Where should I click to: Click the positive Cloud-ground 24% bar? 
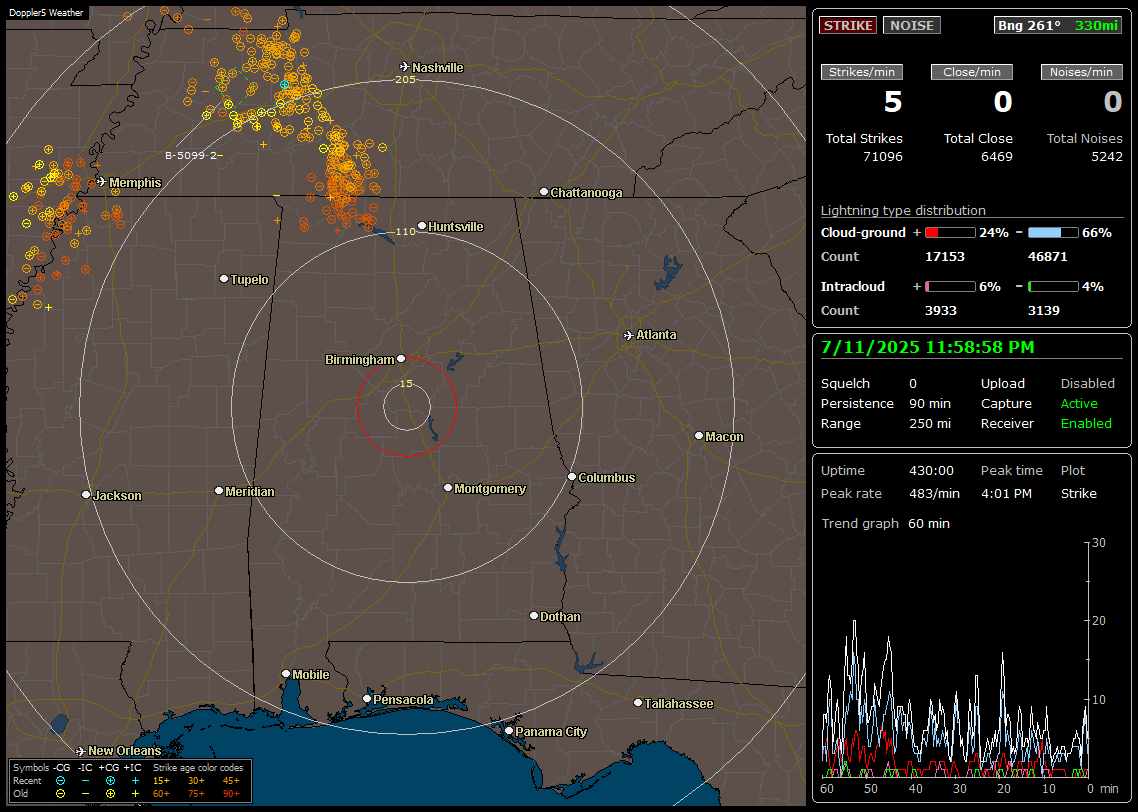click(x=950, y=233)
